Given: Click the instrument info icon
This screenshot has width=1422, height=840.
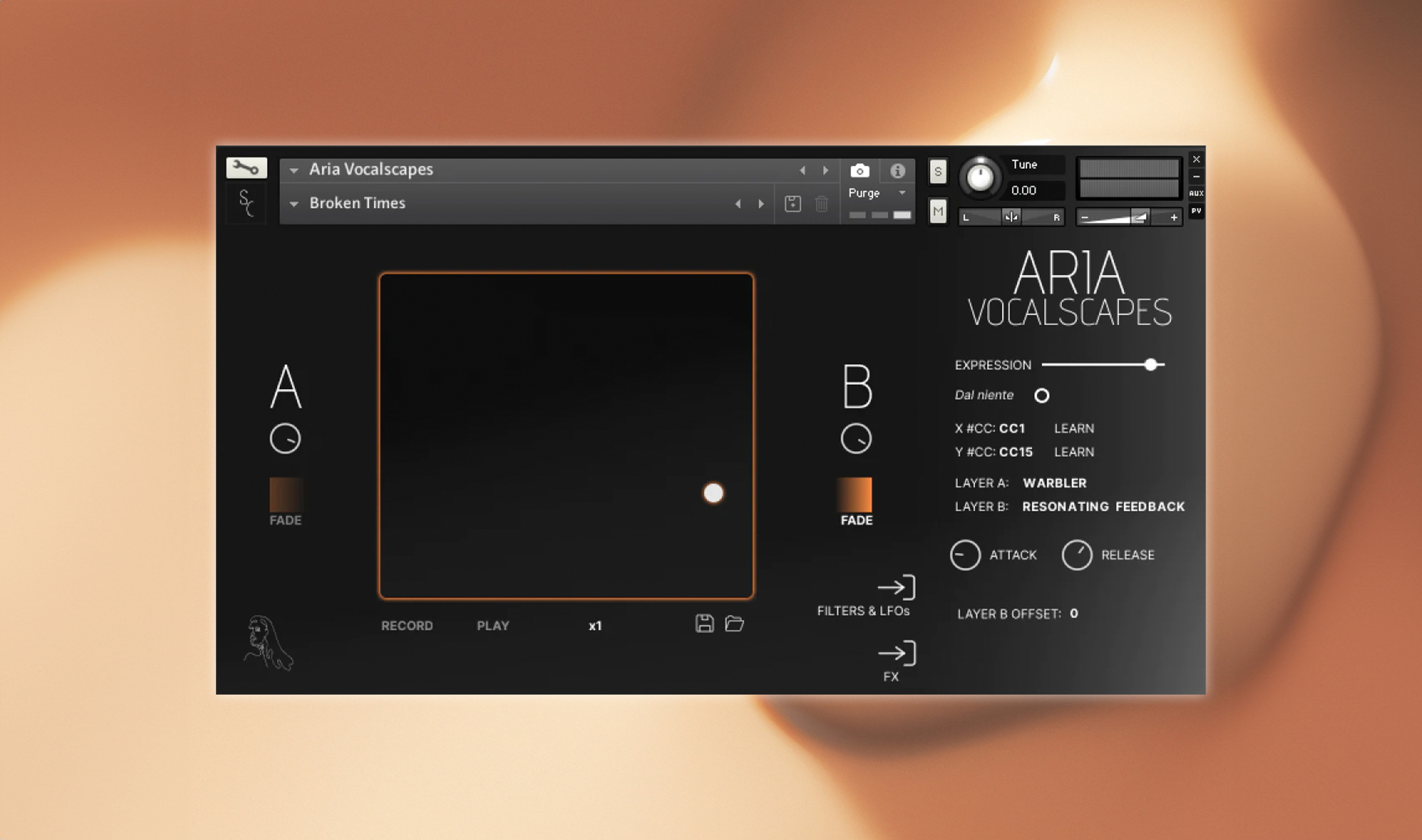Looking at the screenshot, I should point(898,170).
